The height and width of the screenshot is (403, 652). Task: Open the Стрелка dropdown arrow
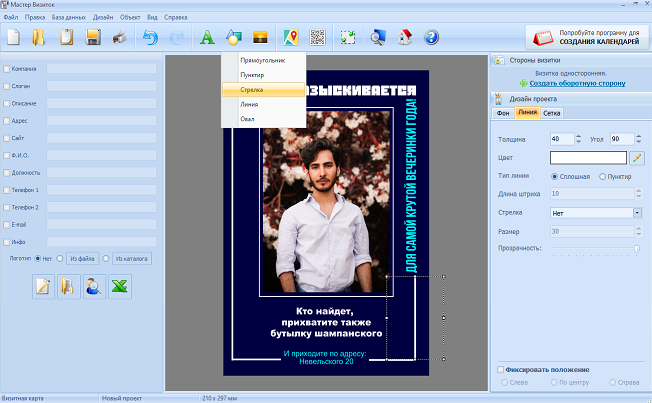click(637, 213)
